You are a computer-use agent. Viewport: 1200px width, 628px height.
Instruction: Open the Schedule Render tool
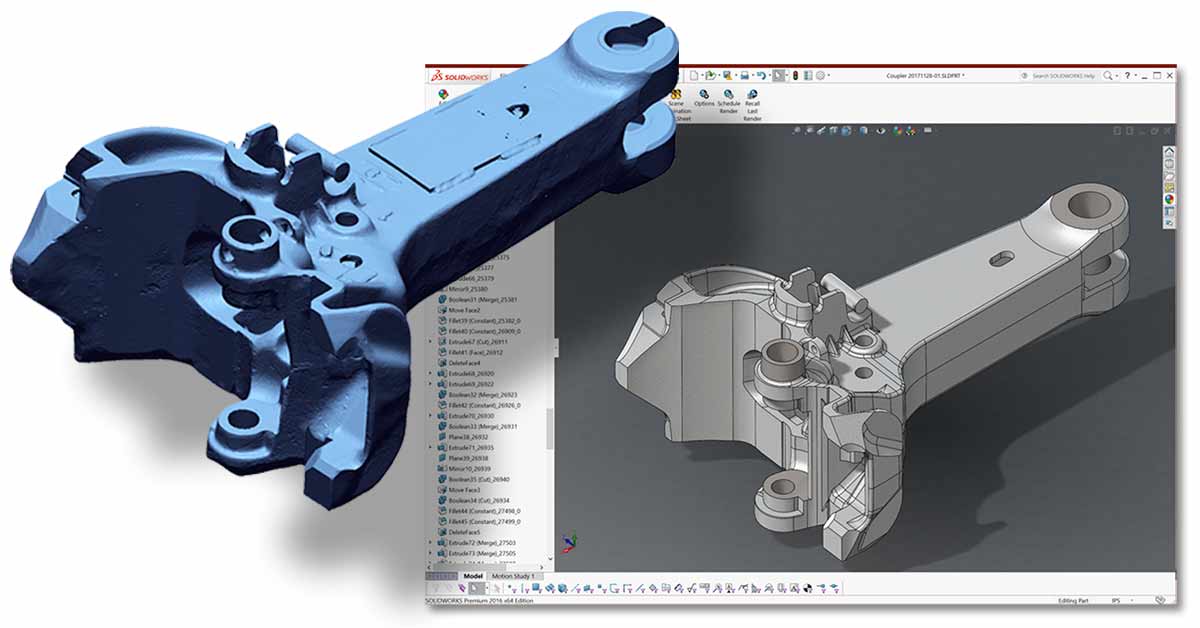click(729, 94)
